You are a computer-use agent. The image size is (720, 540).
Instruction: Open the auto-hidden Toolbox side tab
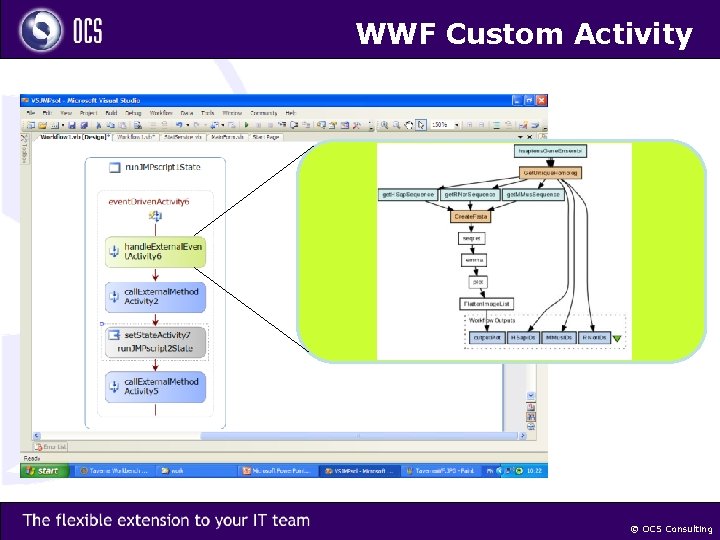[24, 150]
